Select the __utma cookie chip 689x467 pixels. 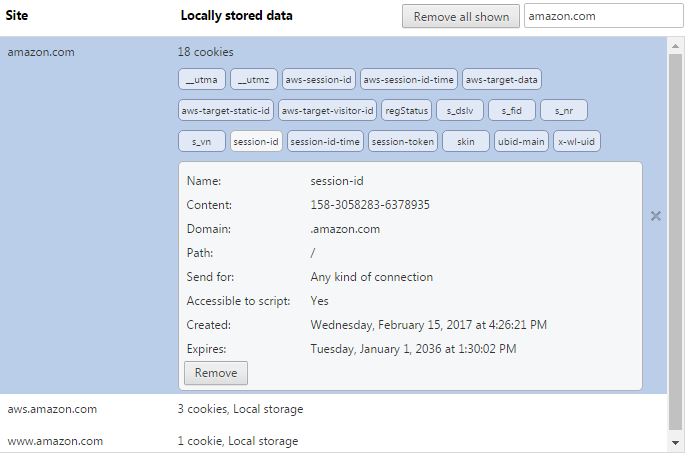tap(202, 80)
